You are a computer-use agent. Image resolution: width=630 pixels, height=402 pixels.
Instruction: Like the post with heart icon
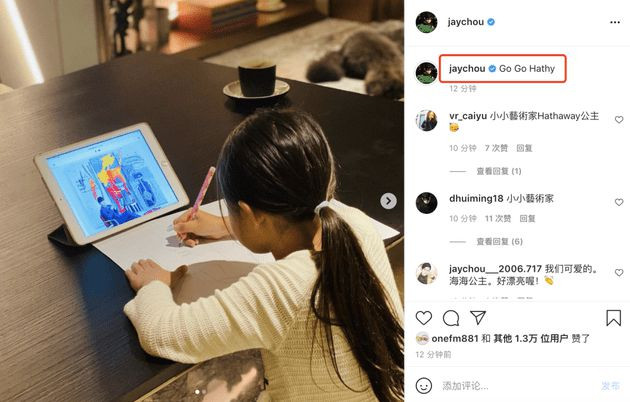coord(423,318)
